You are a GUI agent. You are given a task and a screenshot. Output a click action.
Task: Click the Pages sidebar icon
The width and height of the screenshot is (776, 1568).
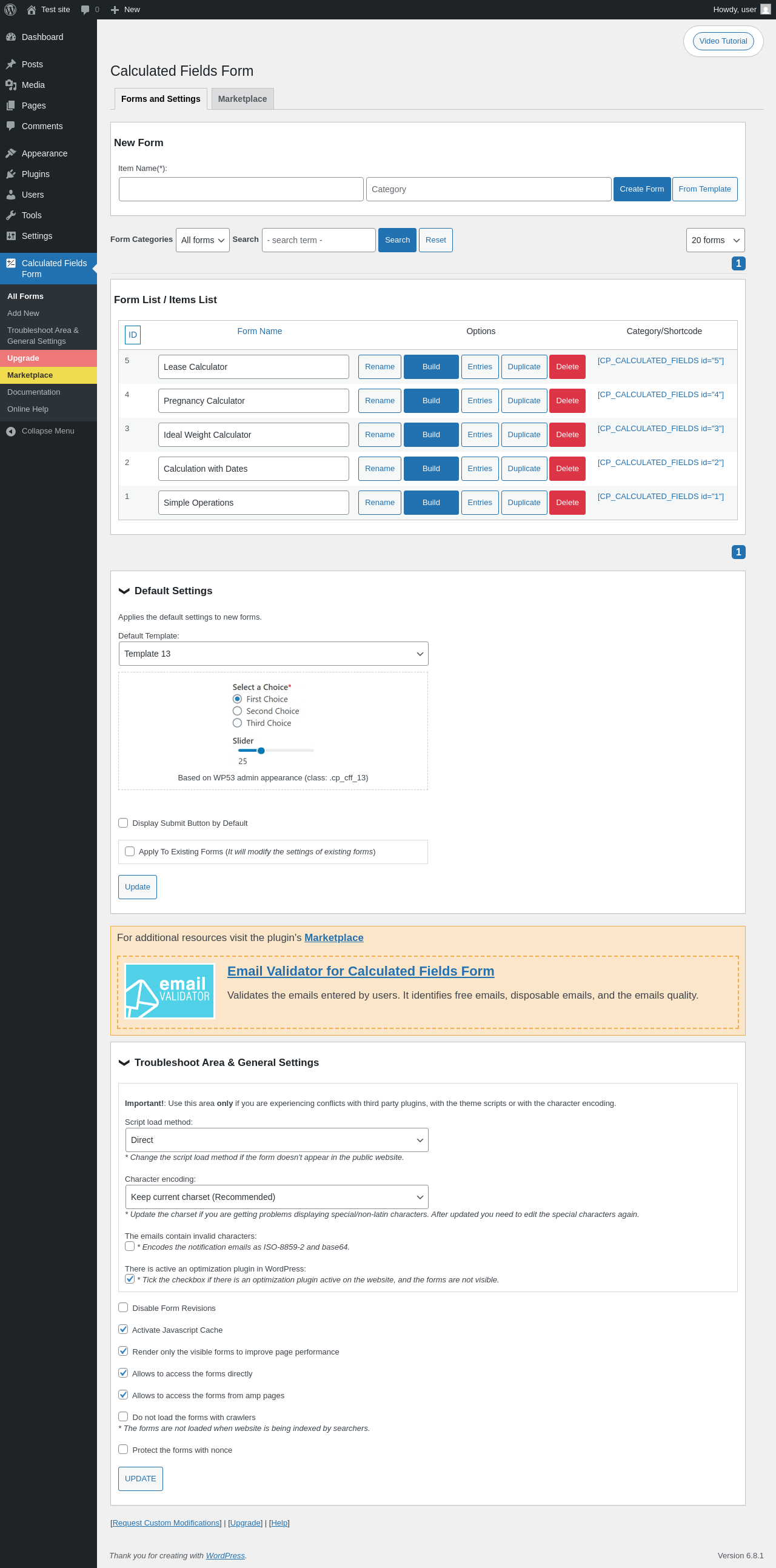[11, 106]
